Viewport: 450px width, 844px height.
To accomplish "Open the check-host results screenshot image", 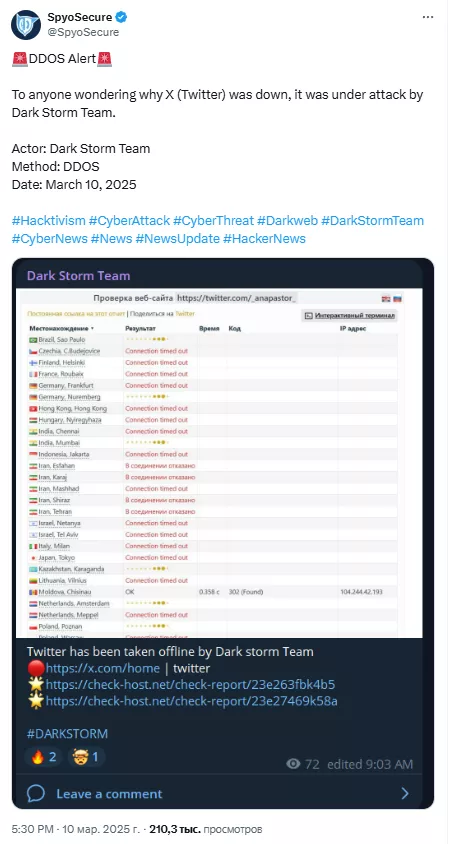I will click(x=219, y=463).
